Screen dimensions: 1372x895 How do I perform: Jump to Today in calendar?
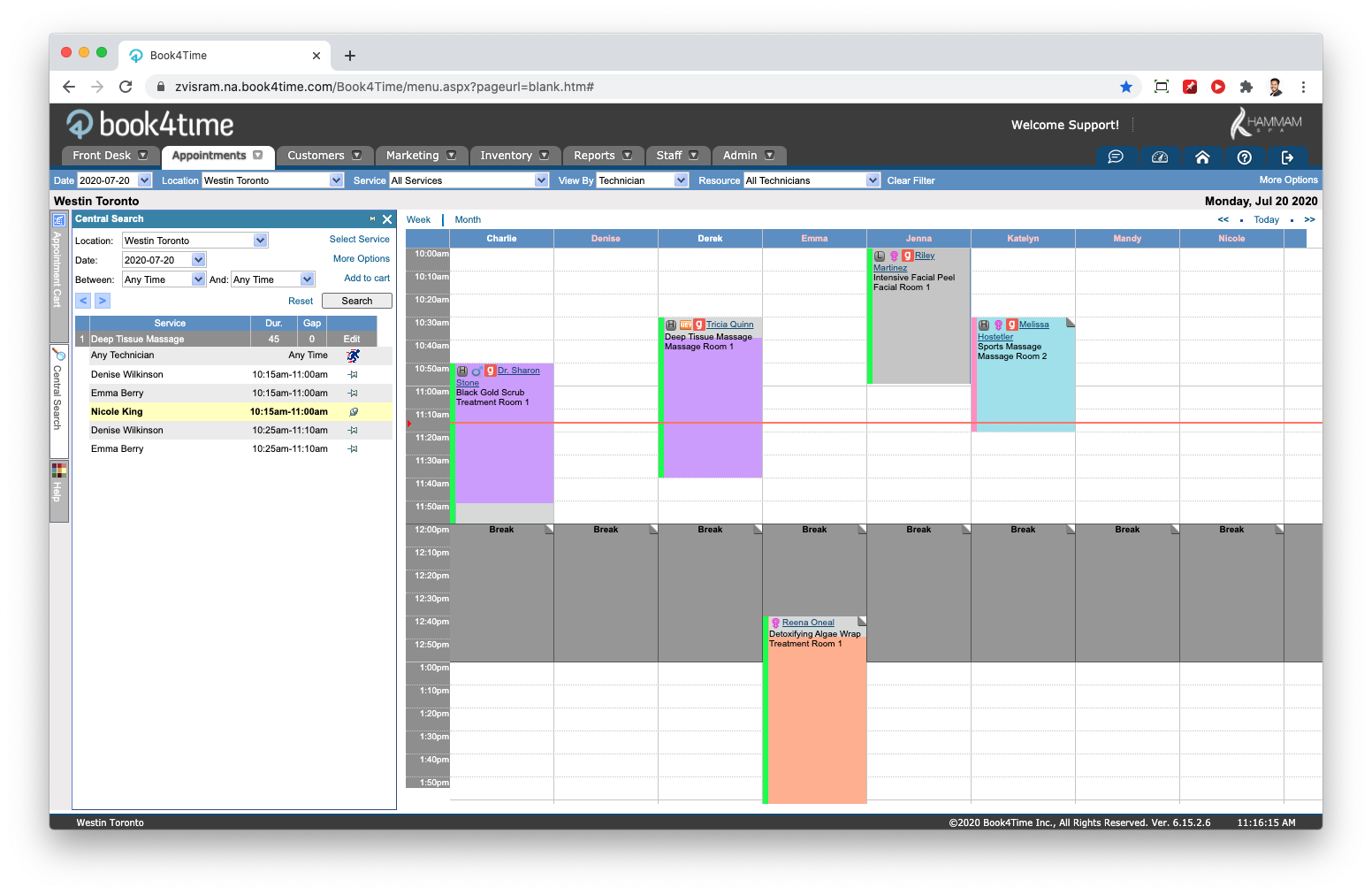pos(1266,220)
